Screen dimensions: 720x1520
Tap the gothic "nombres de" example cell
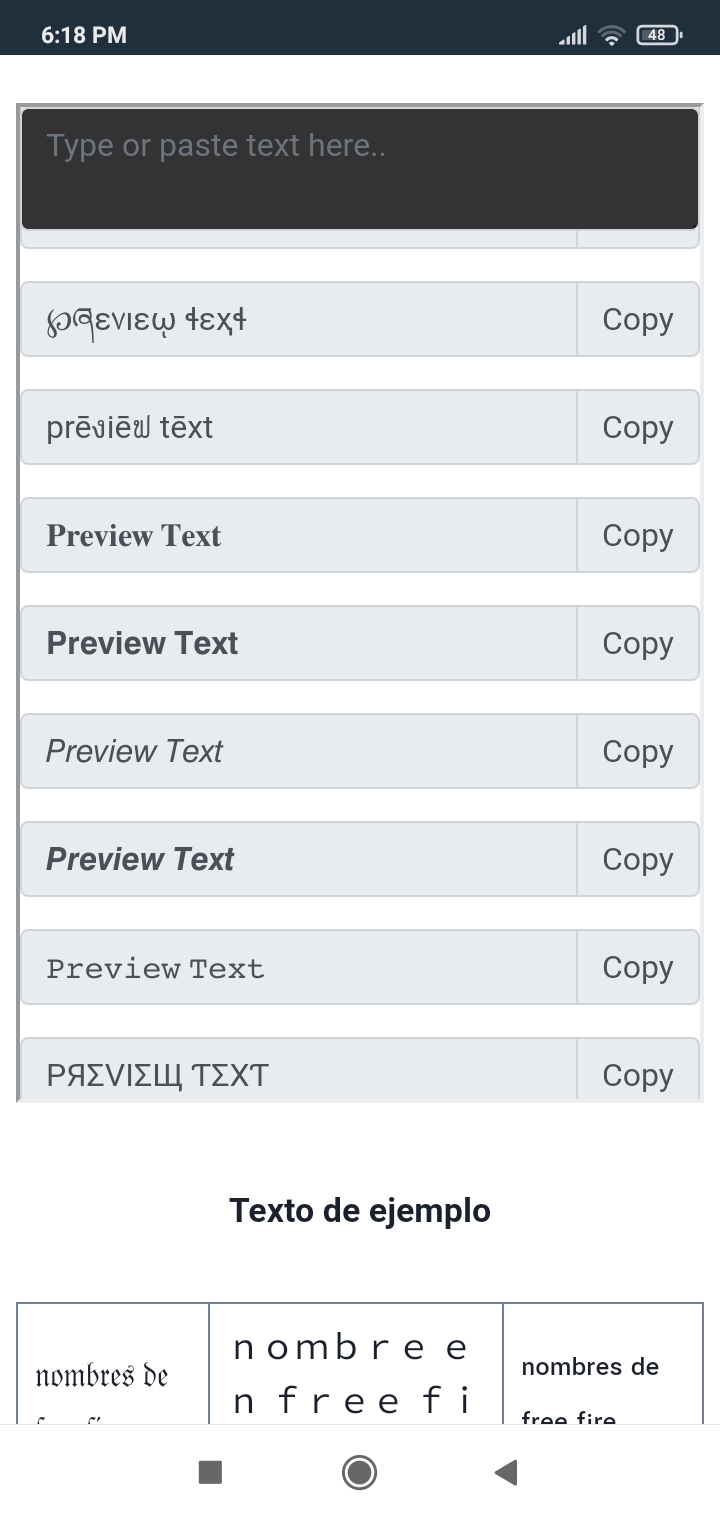pos(112,1375)
